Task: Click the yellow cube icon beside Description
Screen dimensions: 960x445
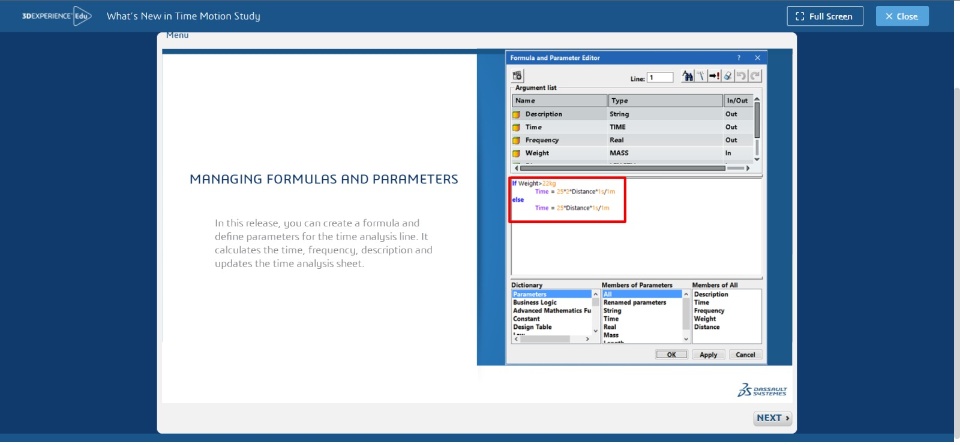Action: (516, 114)
